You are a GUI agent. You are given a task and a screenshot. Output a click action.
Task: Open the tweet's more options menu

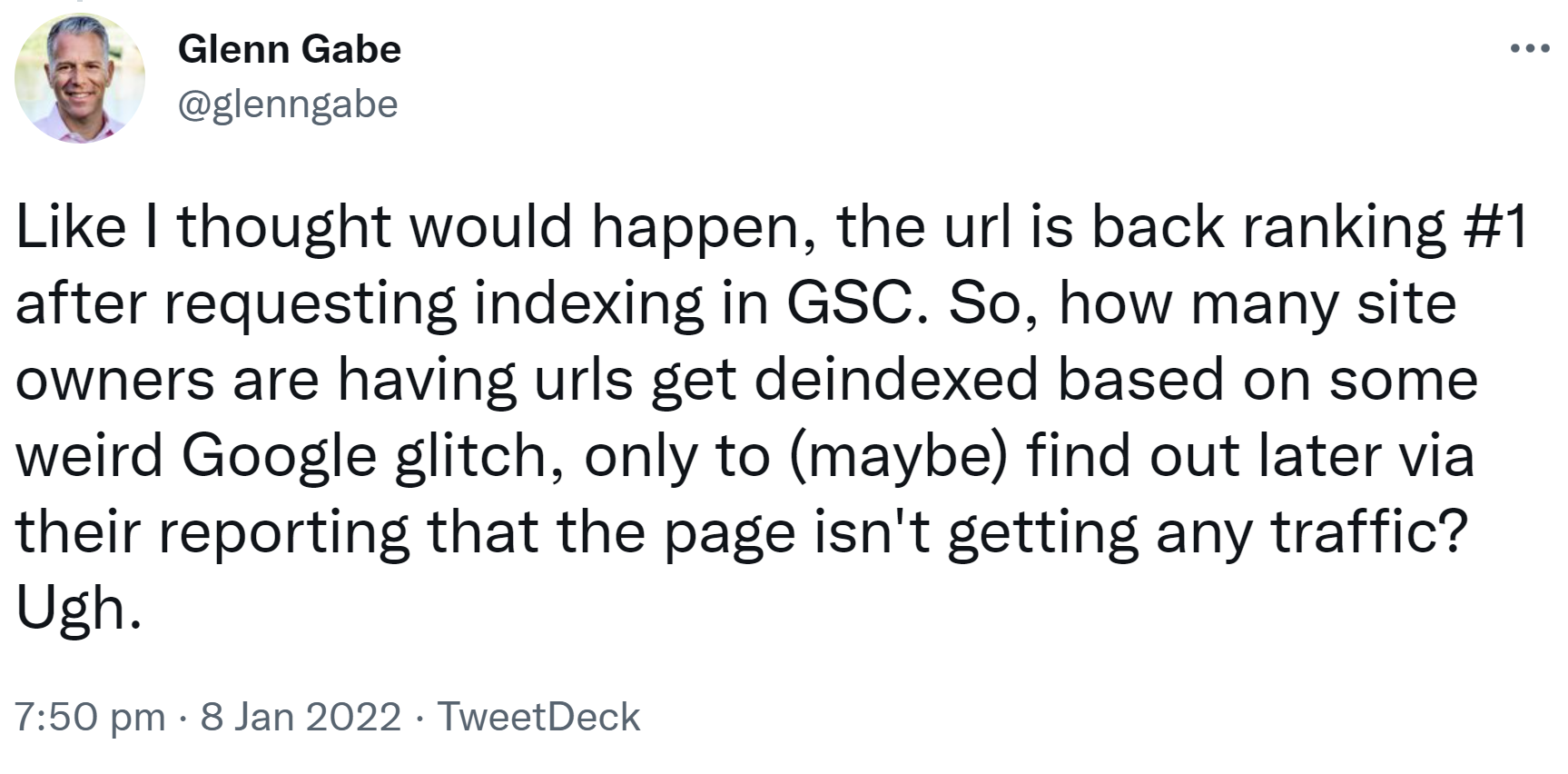click(1529, 48)
